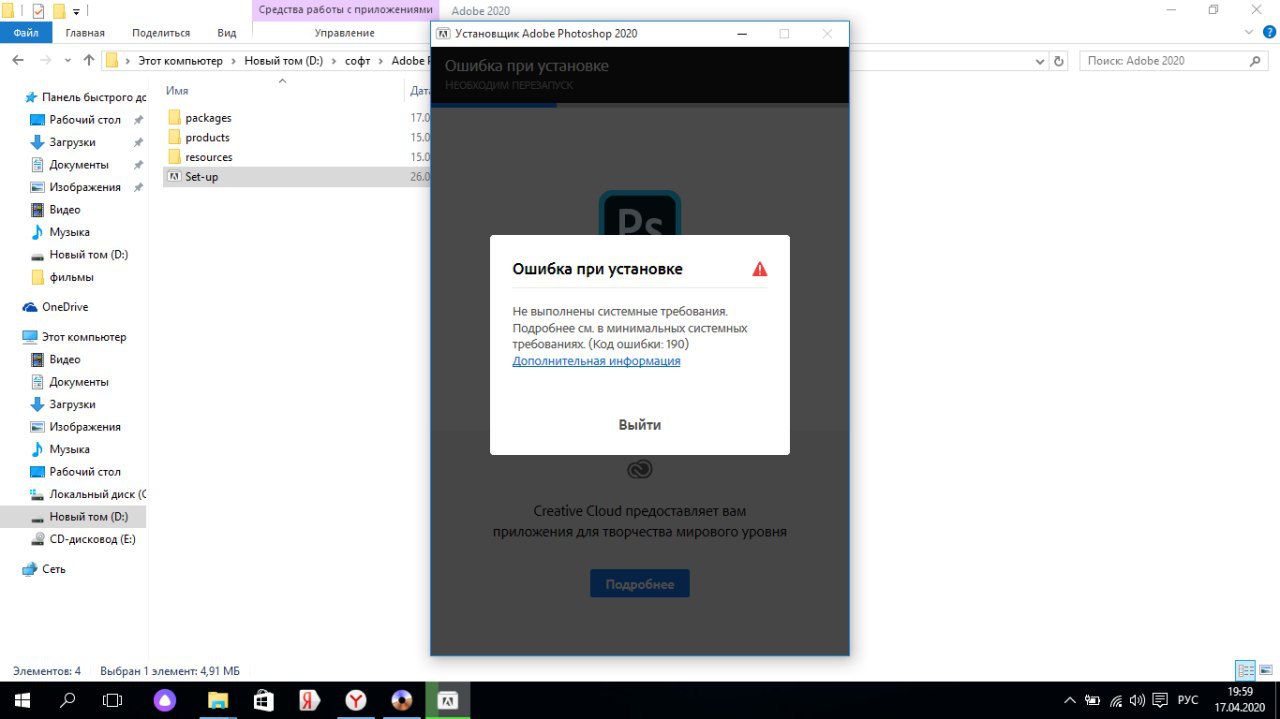Viewport: 1280px width, 719px height.
Task: Open pinned Изображения in quick access
Action: coord(84,187)
